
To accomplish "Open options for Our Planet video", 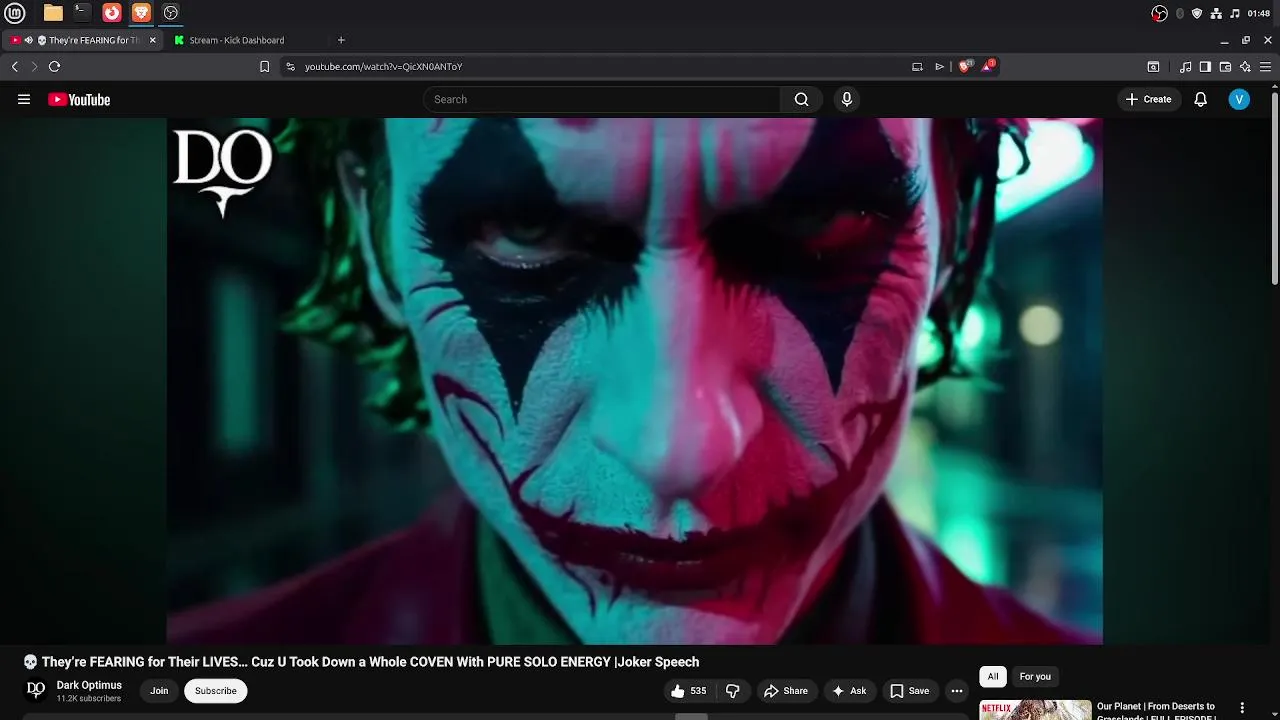I will [x=1242, y=708].
